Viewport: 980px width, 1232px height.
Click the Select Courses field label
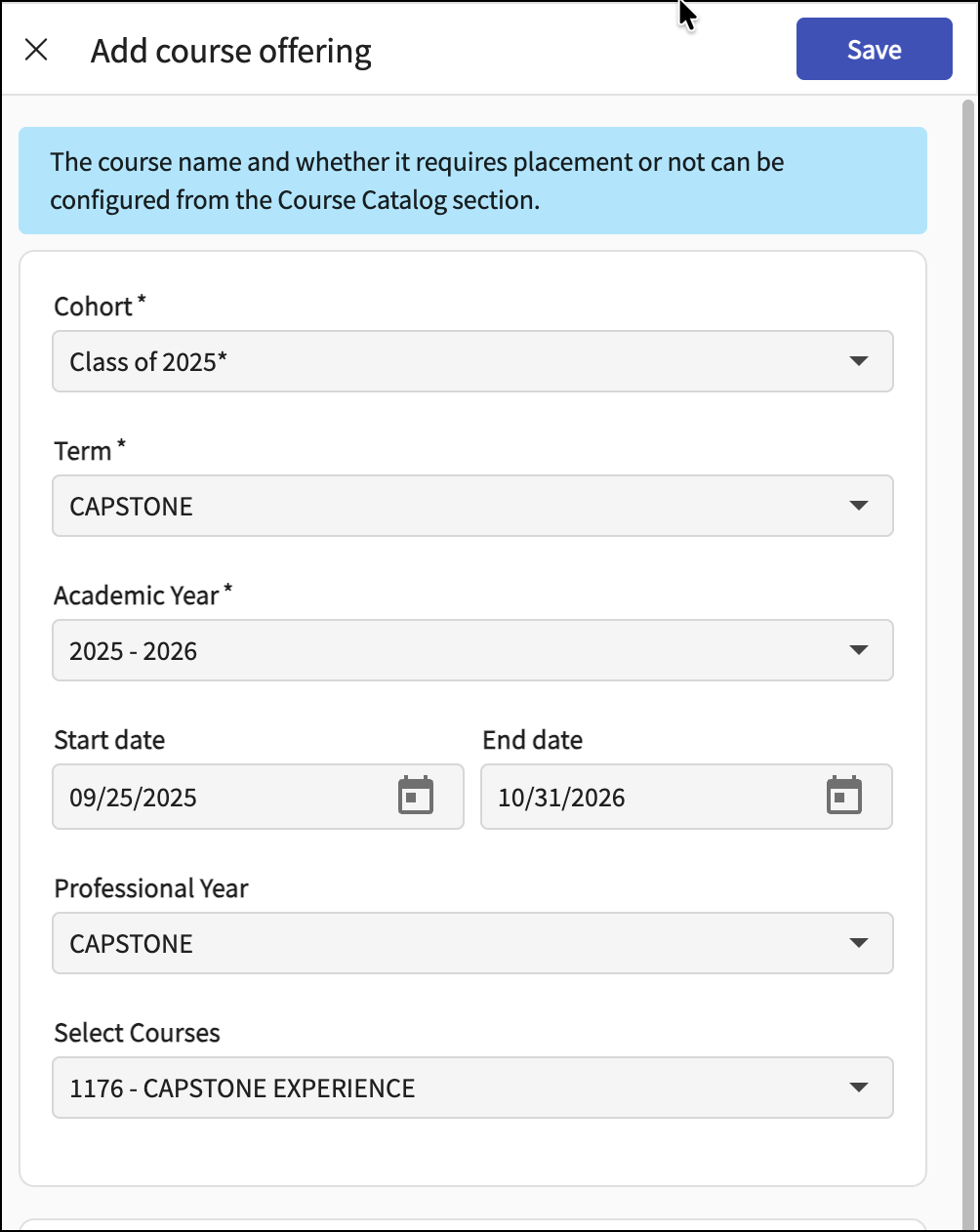pos(138,1033)
